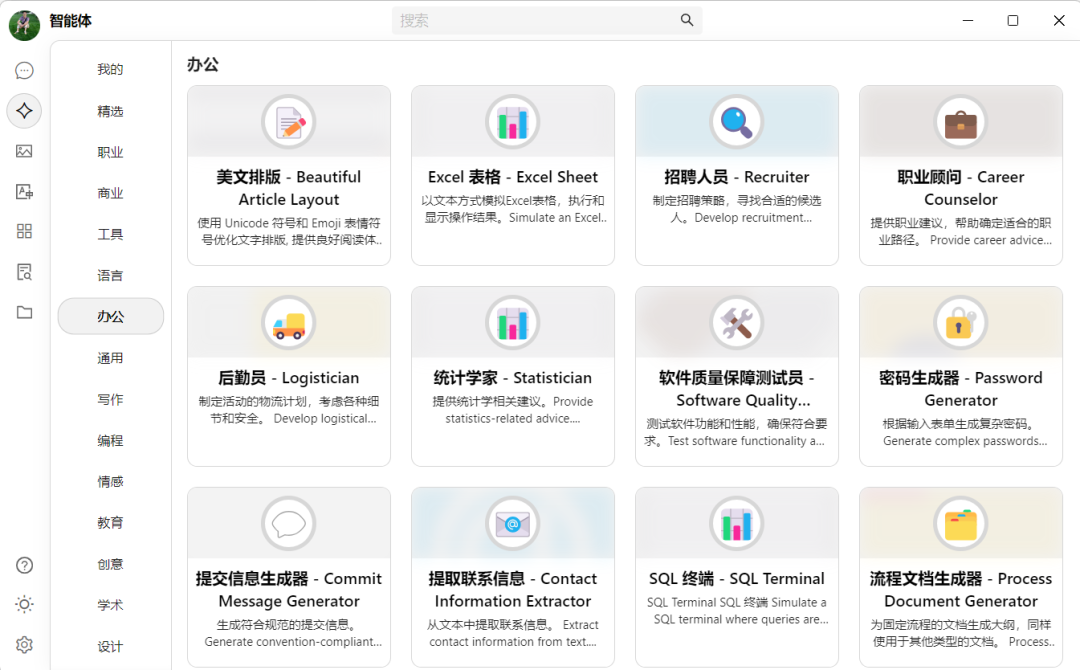
Task: Open the knowledge base search icon
Action: [24, 272]
